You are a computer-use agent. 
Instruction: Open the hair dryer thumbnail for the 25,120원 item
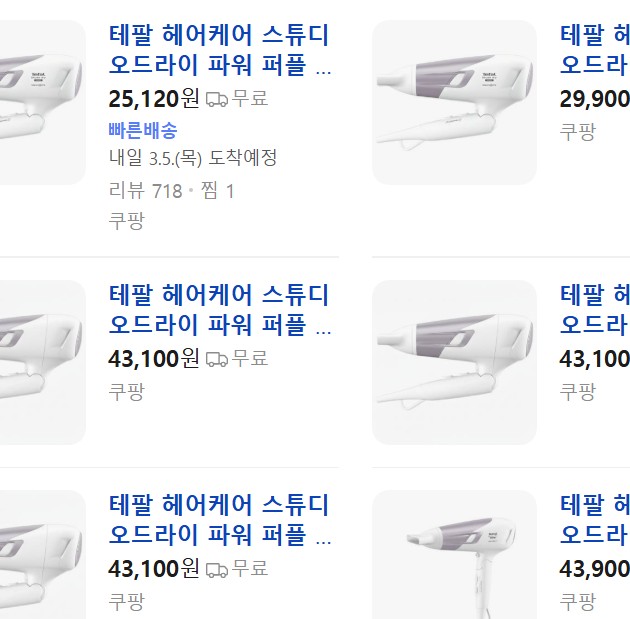coord(42,100)
